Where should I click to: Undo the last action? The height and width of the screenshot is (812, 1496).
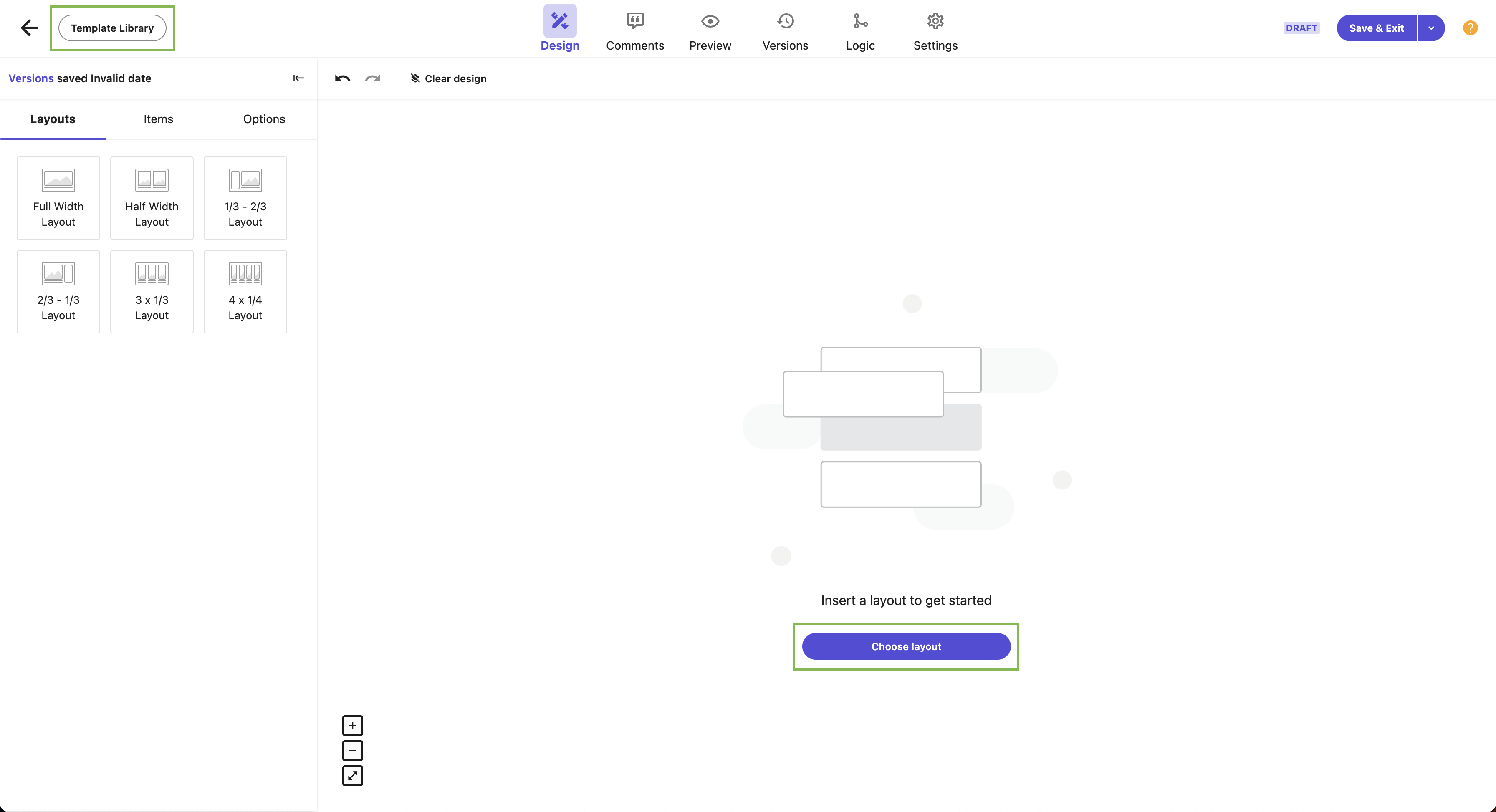click(x=343, y=78)
